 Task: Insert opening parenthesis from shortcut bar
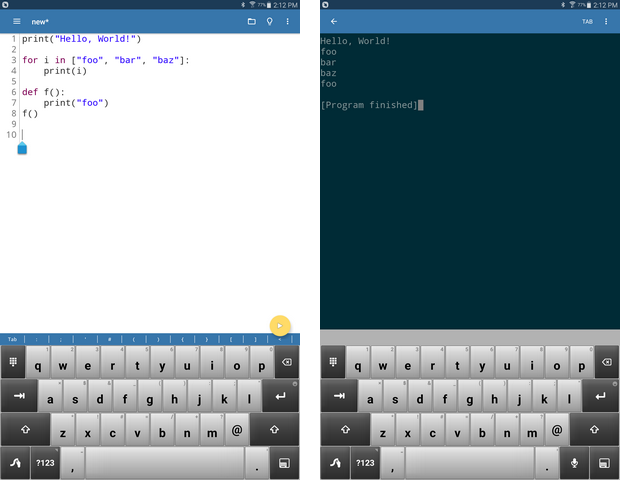coord(134,339)
